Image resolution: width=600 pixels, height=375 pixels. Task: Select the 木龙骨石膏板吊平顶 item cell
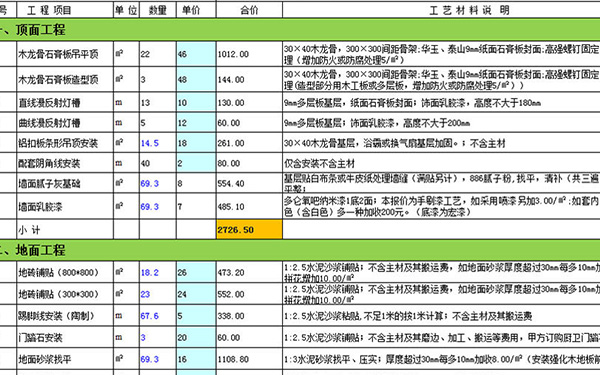pyautogui.click(x=65, y=54)
